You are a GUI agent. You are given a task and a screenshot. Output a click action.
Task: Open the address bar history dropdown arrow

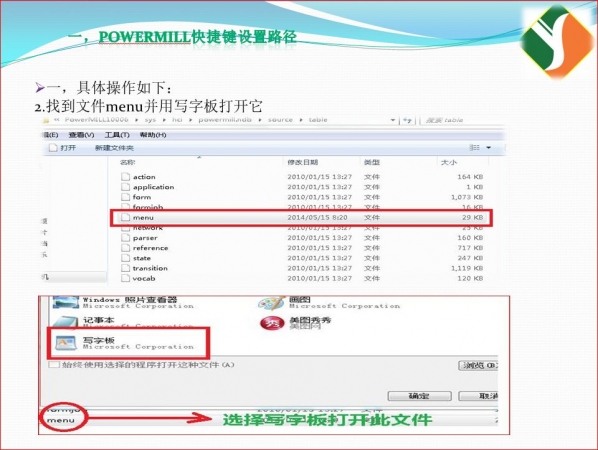(393, 121)
